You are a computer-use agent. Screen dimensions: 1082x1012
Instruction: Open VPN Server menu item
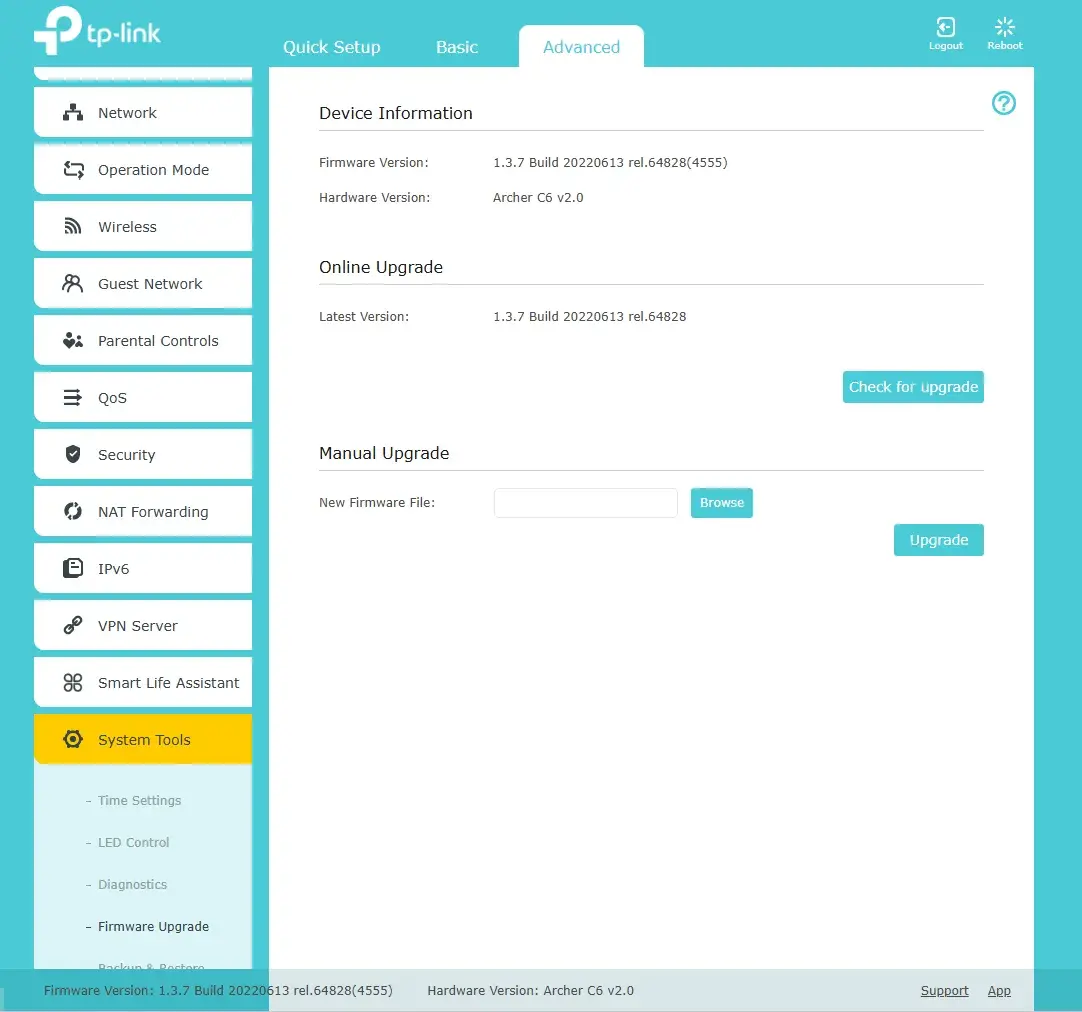(x=143, y=626)
